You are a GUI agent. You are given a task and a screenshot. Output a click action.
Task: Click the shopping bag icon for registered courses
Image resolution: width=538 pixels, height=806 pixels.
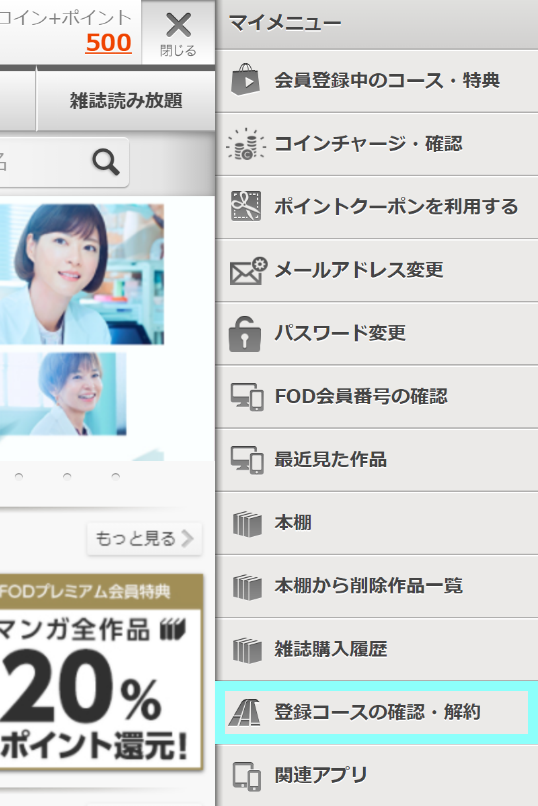(245, 80)
